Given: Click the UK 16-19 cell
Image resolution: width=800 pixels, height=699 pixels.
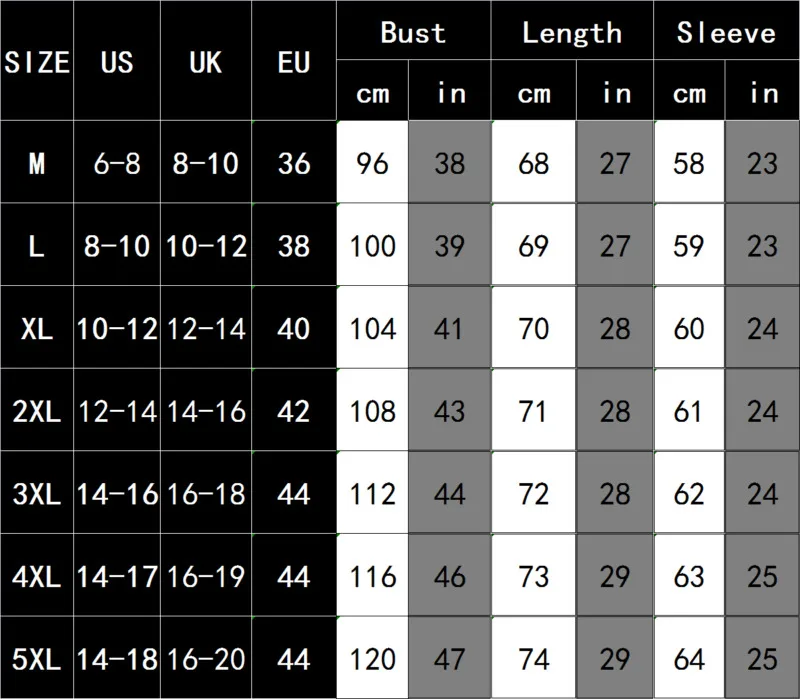Looking at the screenshot, I should pos(204,577).
